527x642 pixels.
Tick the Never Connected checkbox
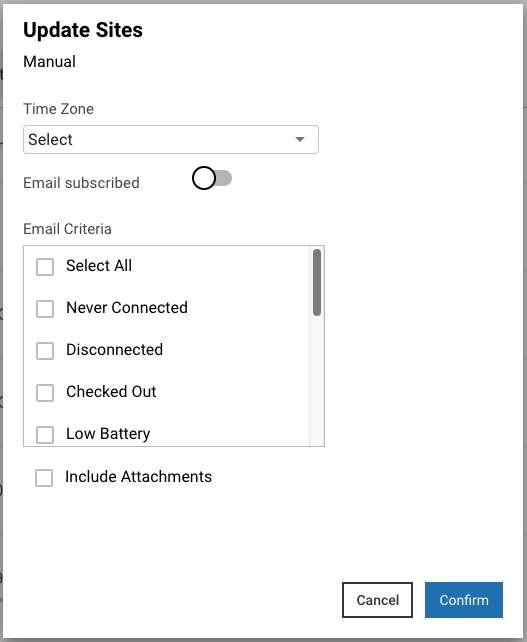coord(45,309)
